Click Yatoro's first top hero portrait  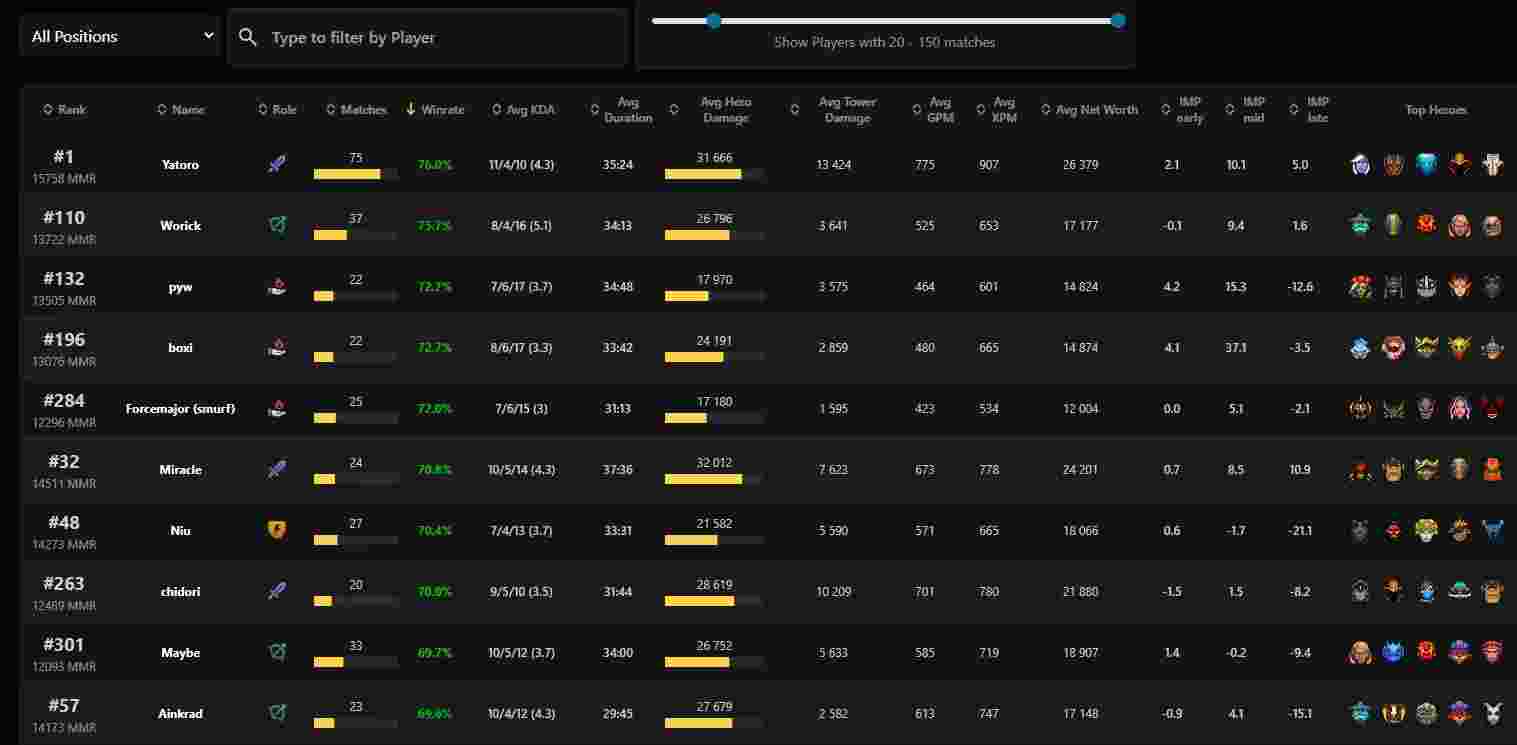coord(1360,165)
